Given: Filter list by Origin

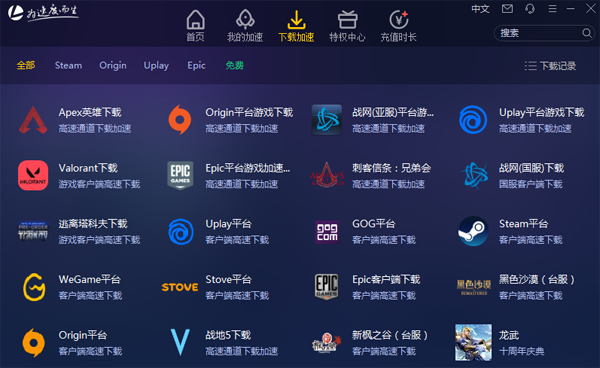Looking at the screenshot, I should click(113, 65).
